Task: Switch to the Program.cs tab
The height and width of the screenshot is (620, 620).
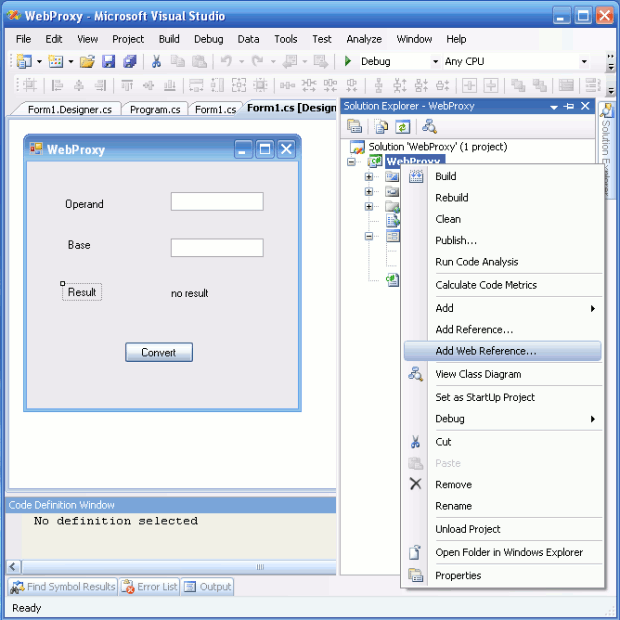Action: click(155, 110)
